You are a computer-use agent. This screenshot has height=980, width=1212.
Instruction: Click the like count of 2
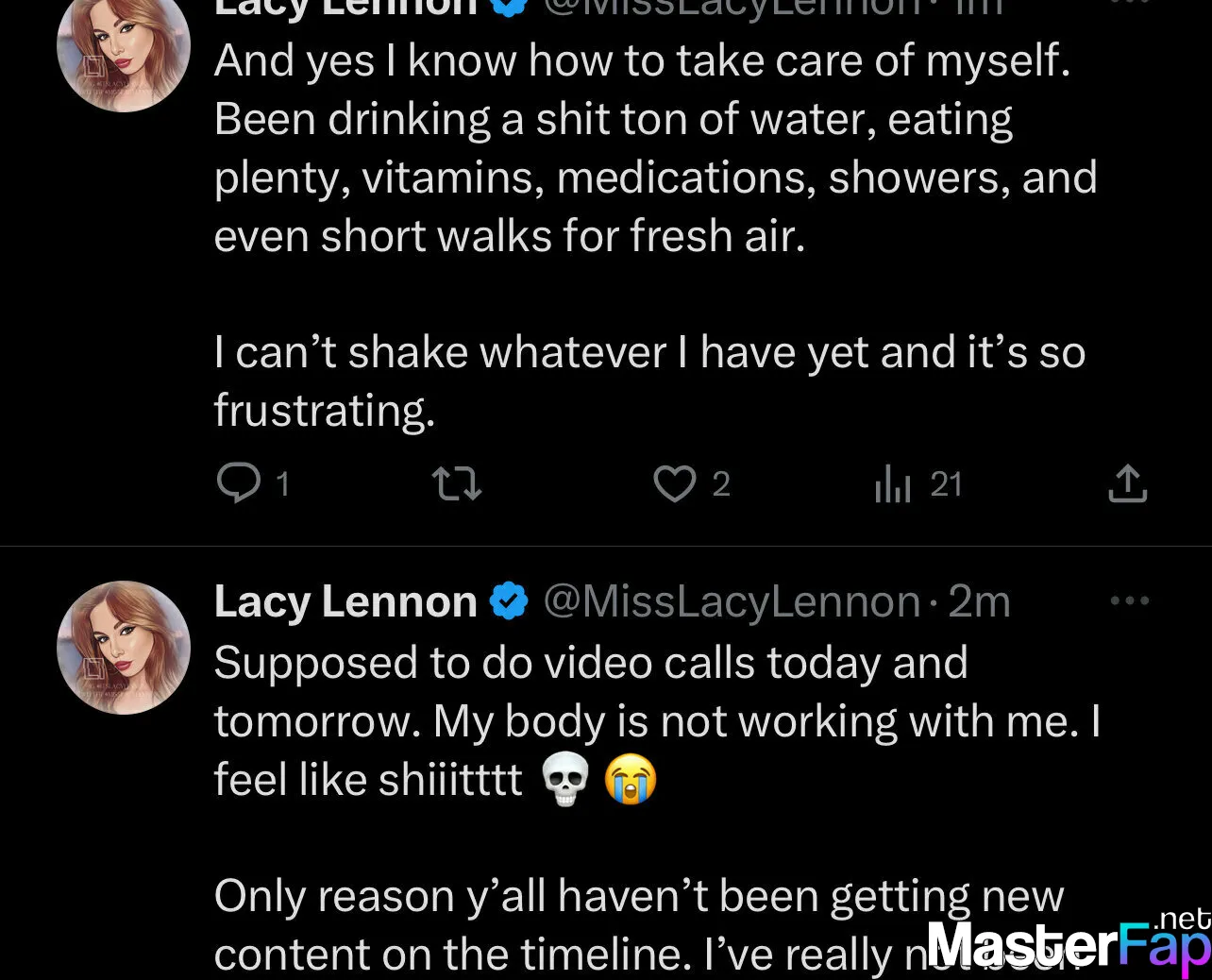click(721, 484)
